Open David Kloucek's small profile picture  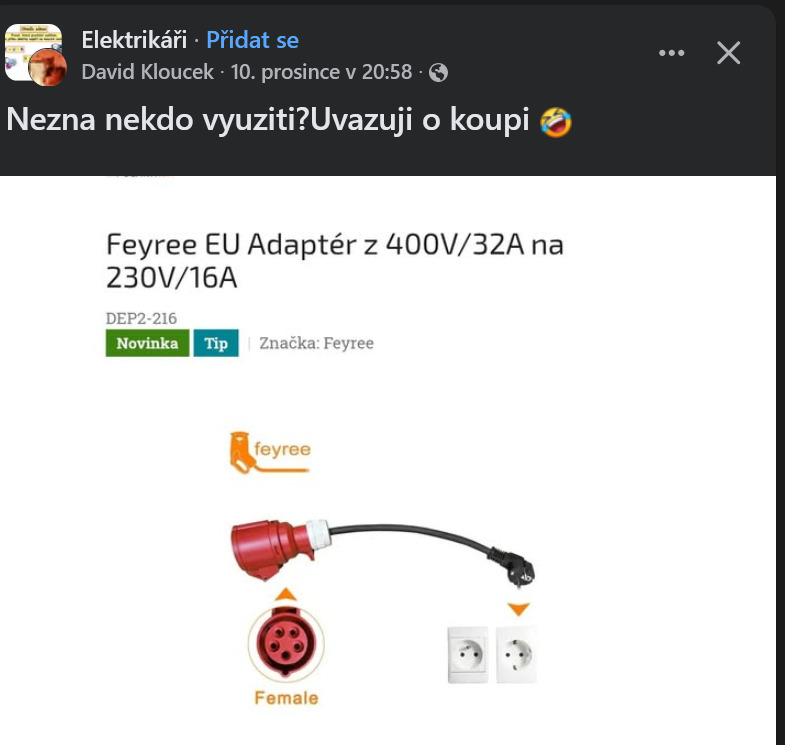coord(48,68)
